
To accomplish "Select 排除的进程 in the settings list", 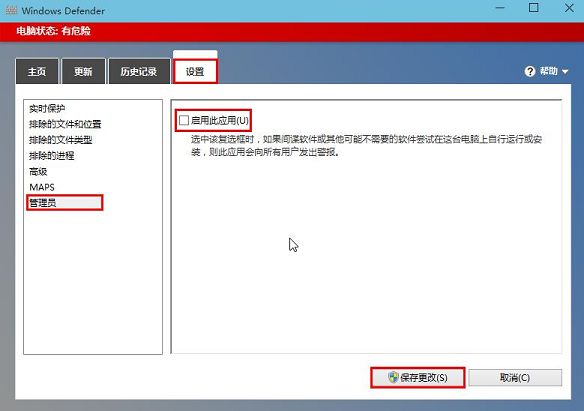I will 51,155.
